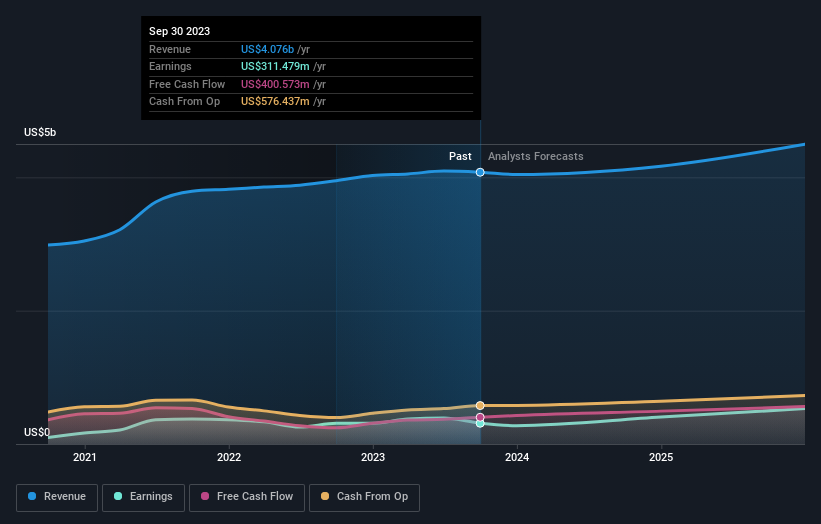This screenshot has width=821, height=524.
Task: Click the US$5b y-axis label
Action: click(40, 132)
